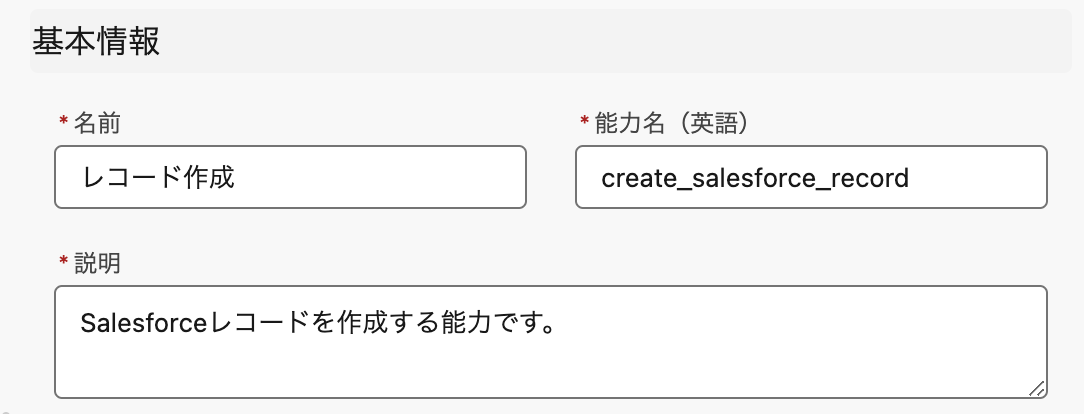
Task: Click inside the 説明 text area
Action: click(x=550, y=360)
